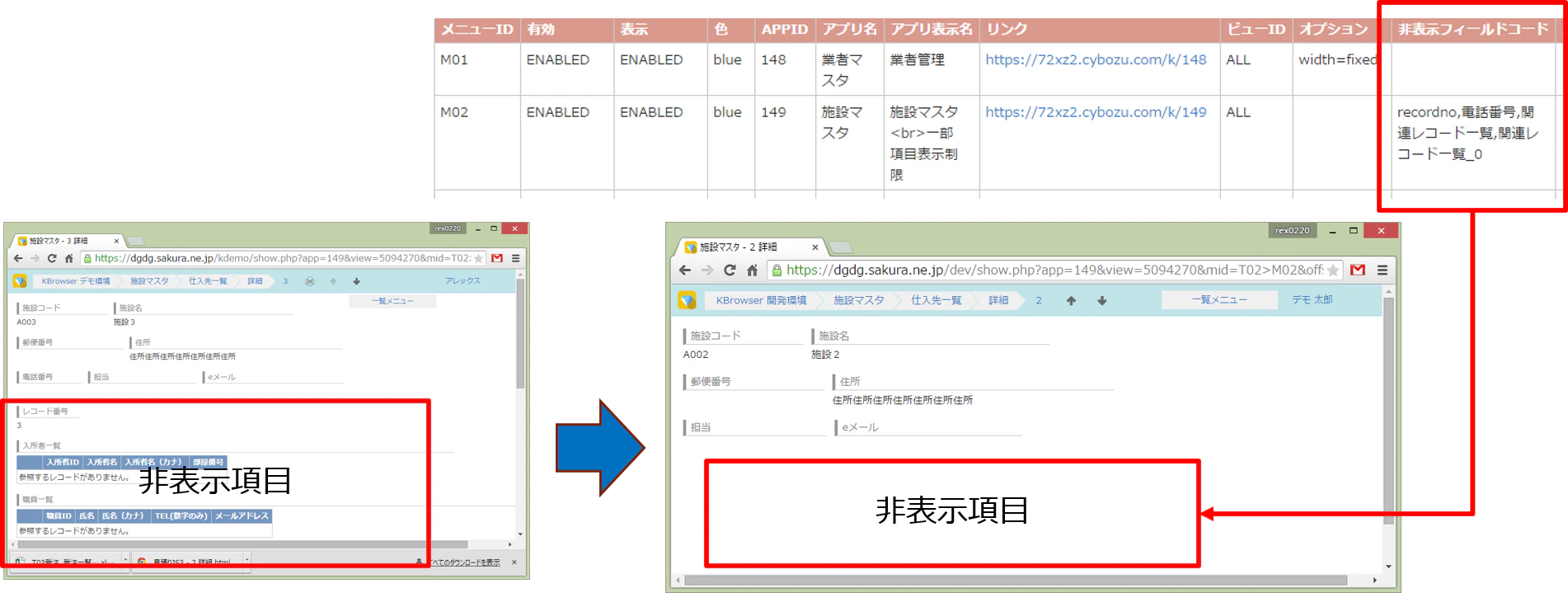The width and height of the screenshot is (1568, 593).
Task: Go back in the dev browser window
Action: click(x=685, y=270)
